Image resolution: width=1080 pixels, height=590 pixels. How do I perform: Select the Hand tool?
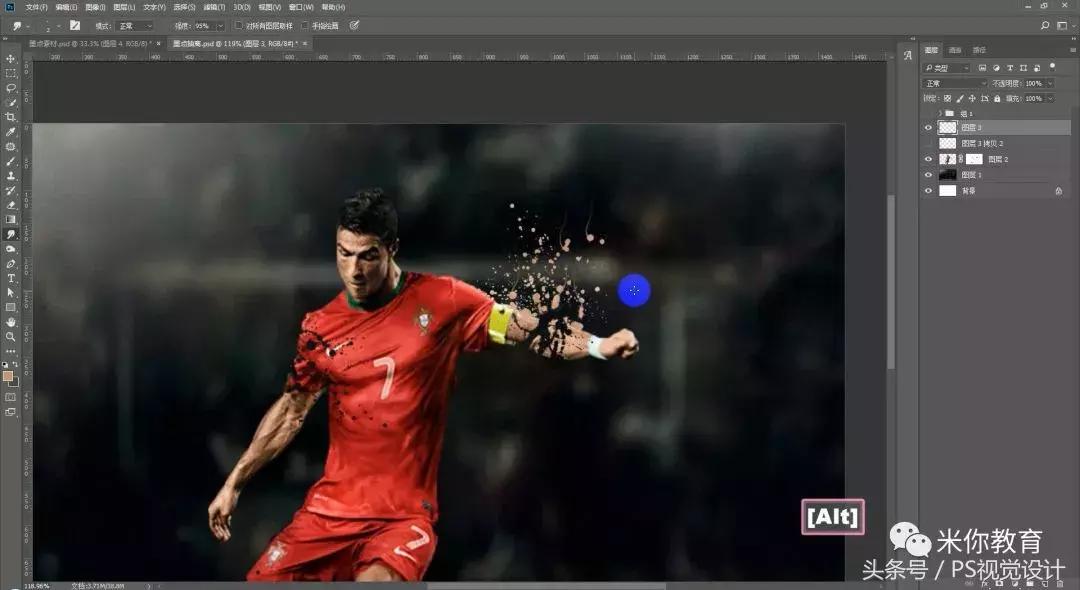[11, 322]
